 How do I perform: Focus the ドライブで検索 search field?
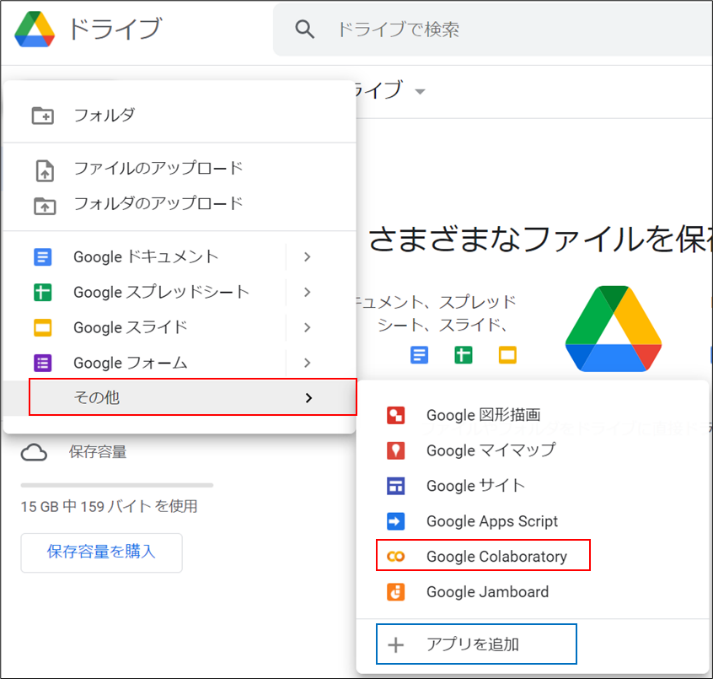click(x=493, y=30)
